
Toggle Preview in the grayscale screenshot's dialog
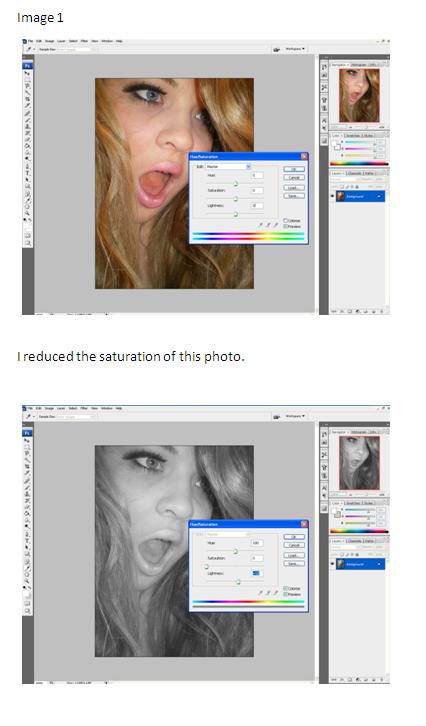(286, 594)
